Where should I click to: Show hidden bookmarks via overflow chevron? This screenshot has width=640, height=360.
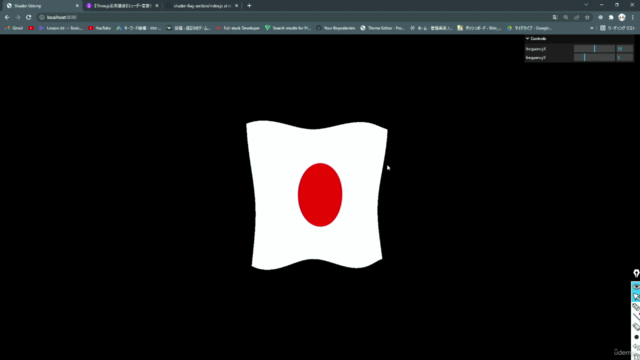click(592, 28)
